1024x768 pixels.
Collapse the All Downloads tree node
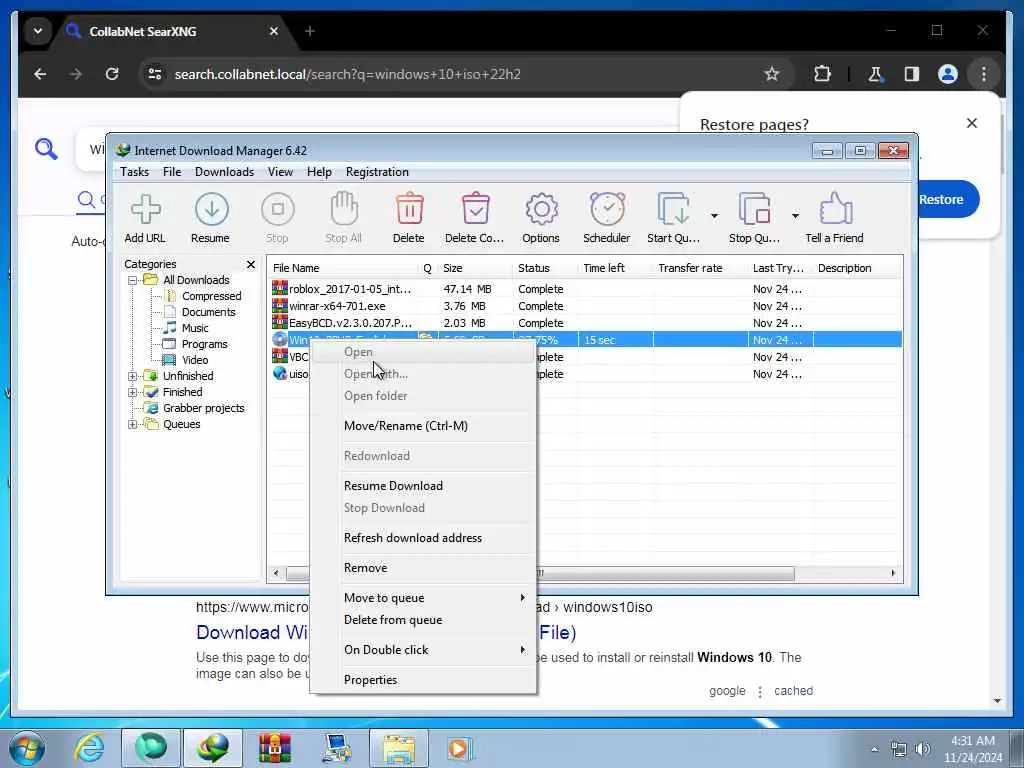133,280
